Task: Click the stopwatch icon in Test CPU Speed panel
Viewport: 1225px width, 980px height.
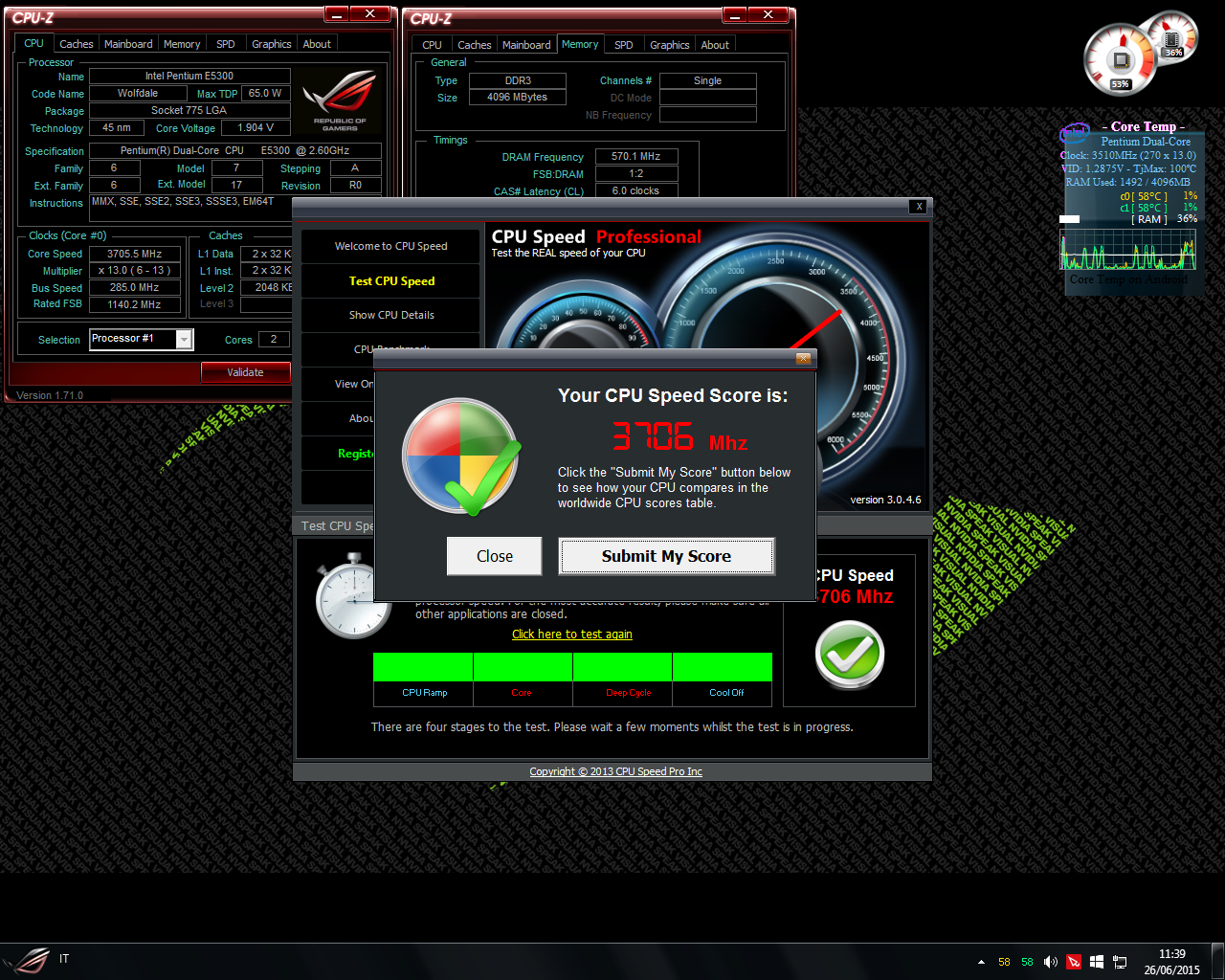Action: [x=352, y=596]
